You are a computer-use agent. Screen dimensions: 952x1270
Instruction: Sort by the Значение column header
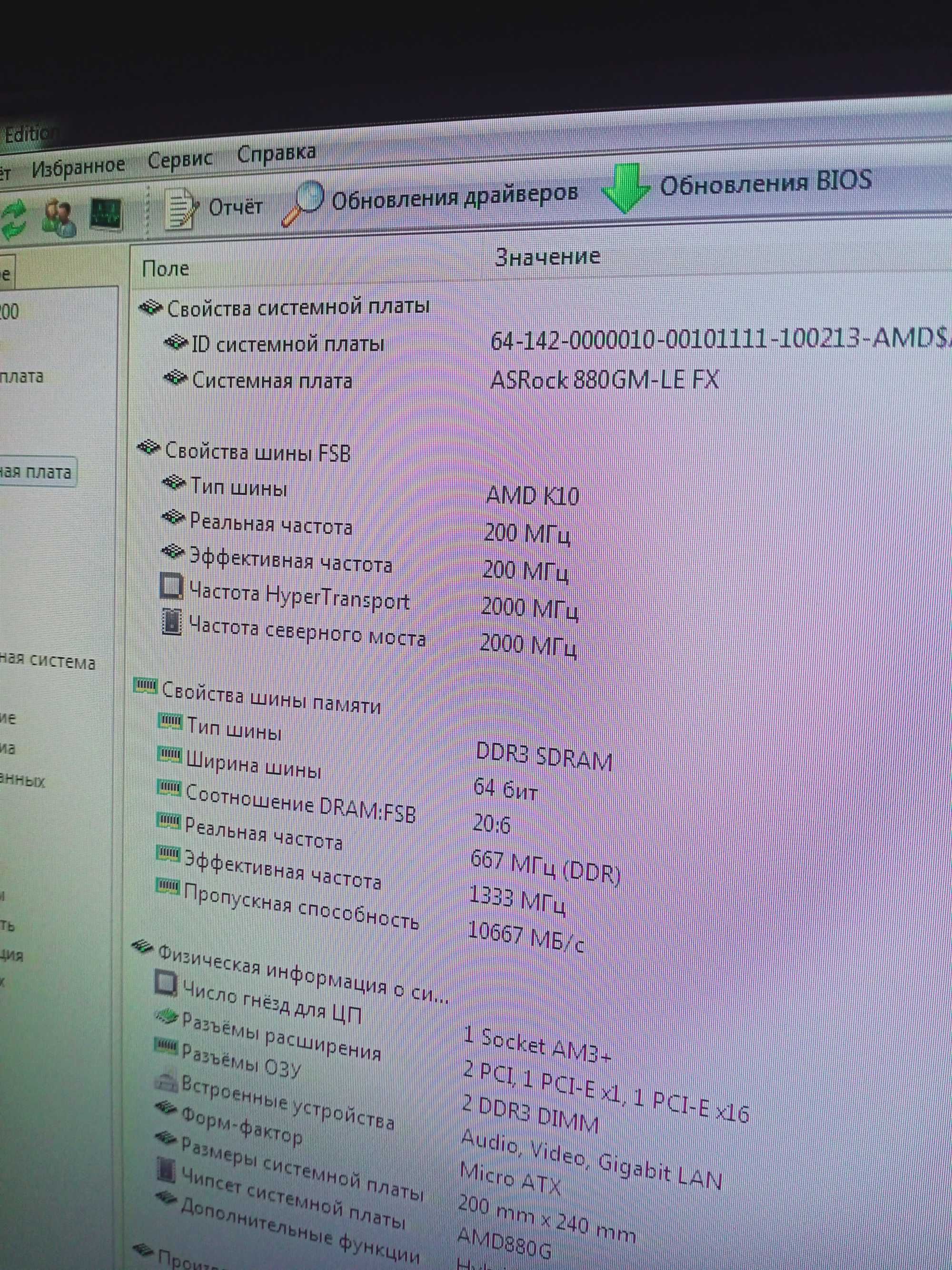click(x=547, y=257)
